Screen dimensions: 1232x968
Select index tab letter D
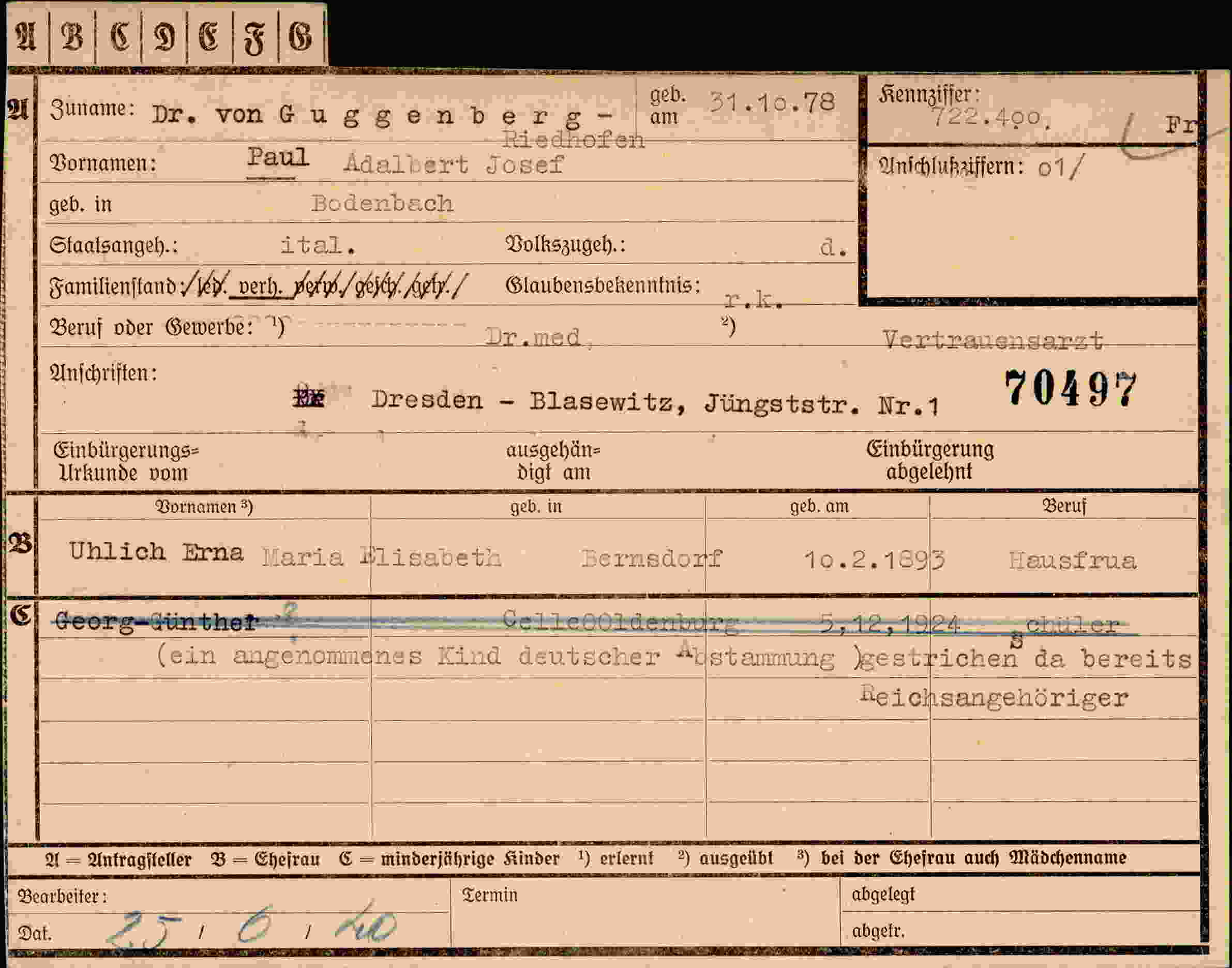(164, 37)
